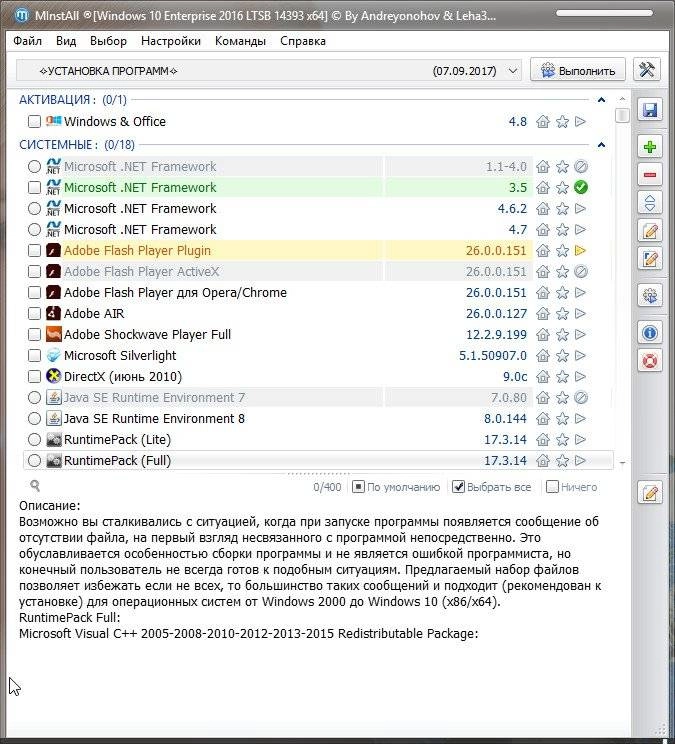
Task: Open the Выбор menu
Action: point(108,41)
